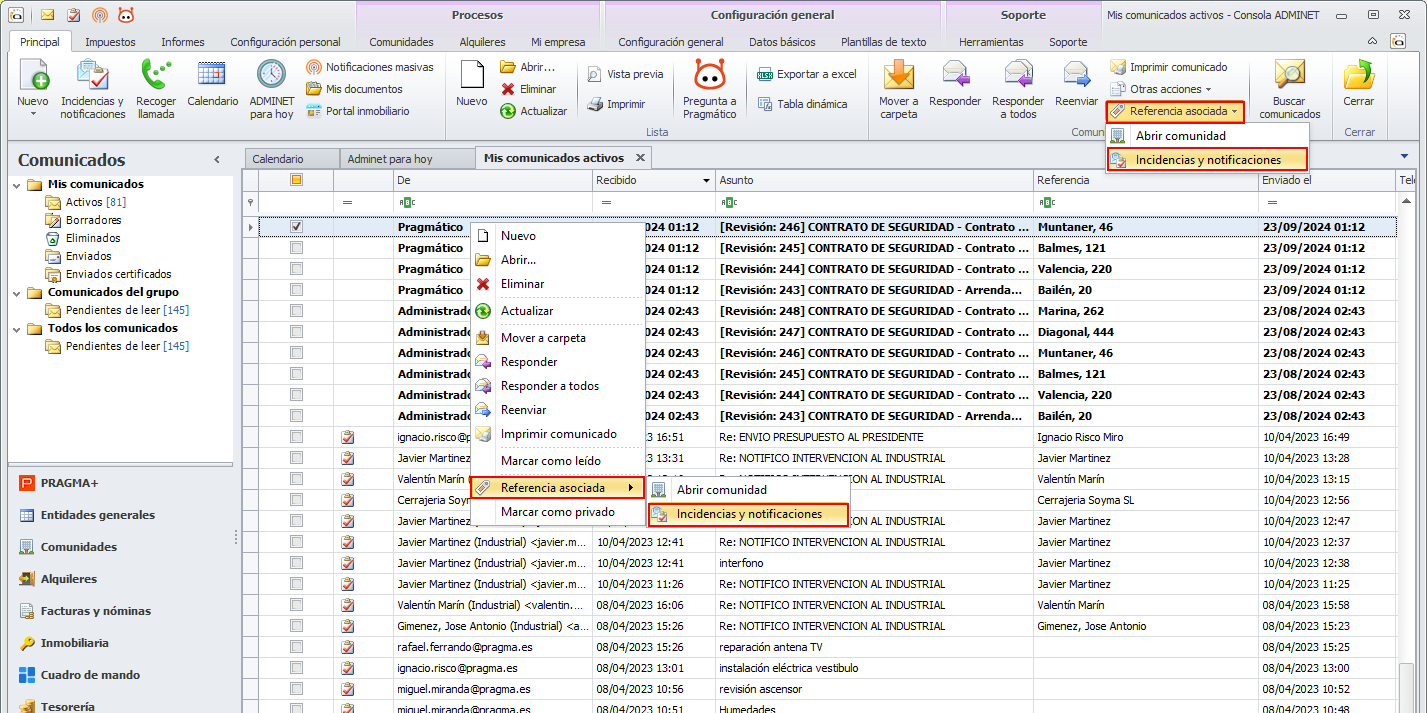Click Incidencias y notificaciones ribbon icon
This screenshot has height=713, width=1427.
coord(92,76)
